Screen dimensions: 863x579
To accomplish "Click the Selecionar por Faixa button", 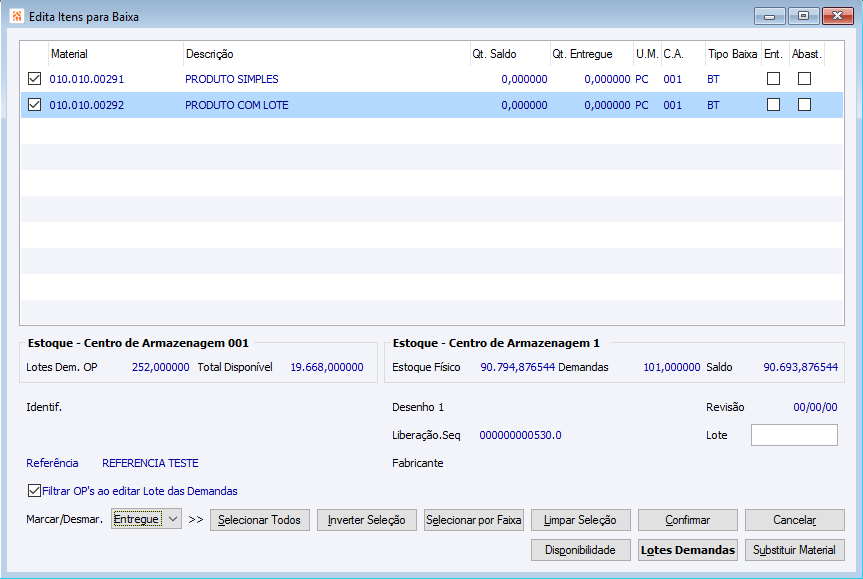I will click(474, 520).
